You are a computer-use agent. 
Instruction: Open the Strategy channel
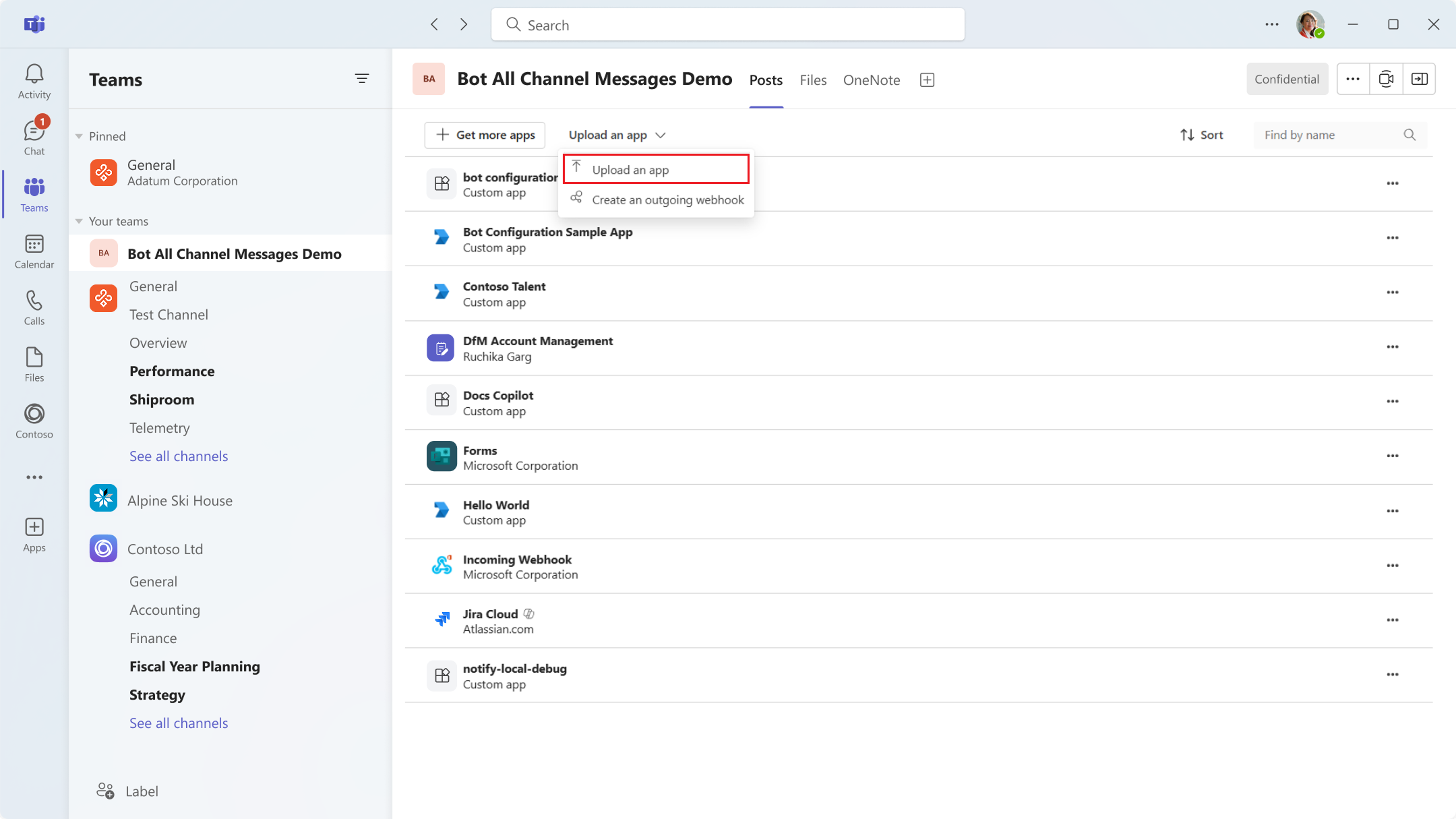[x=157, y=695]
